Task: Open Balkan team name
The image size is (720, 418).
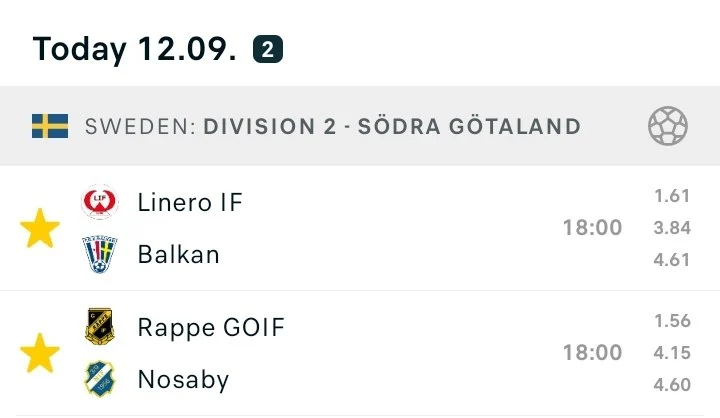Action: (x=178, y=254)
